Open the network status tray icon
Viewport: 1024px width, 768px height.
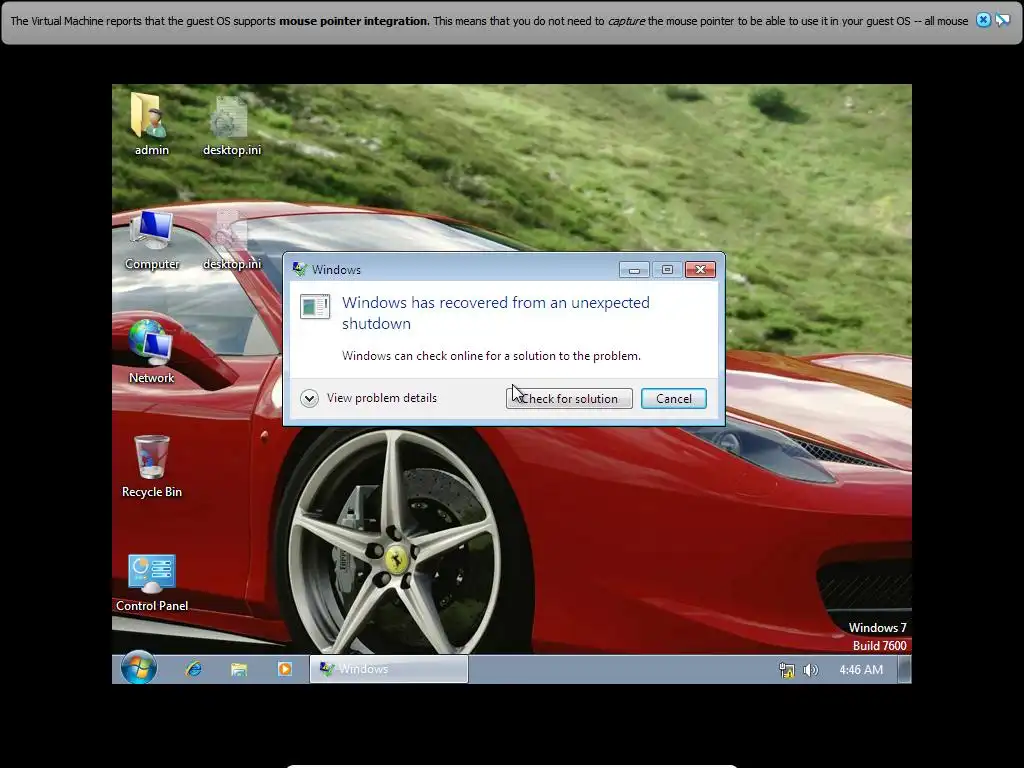coord(787,670)
